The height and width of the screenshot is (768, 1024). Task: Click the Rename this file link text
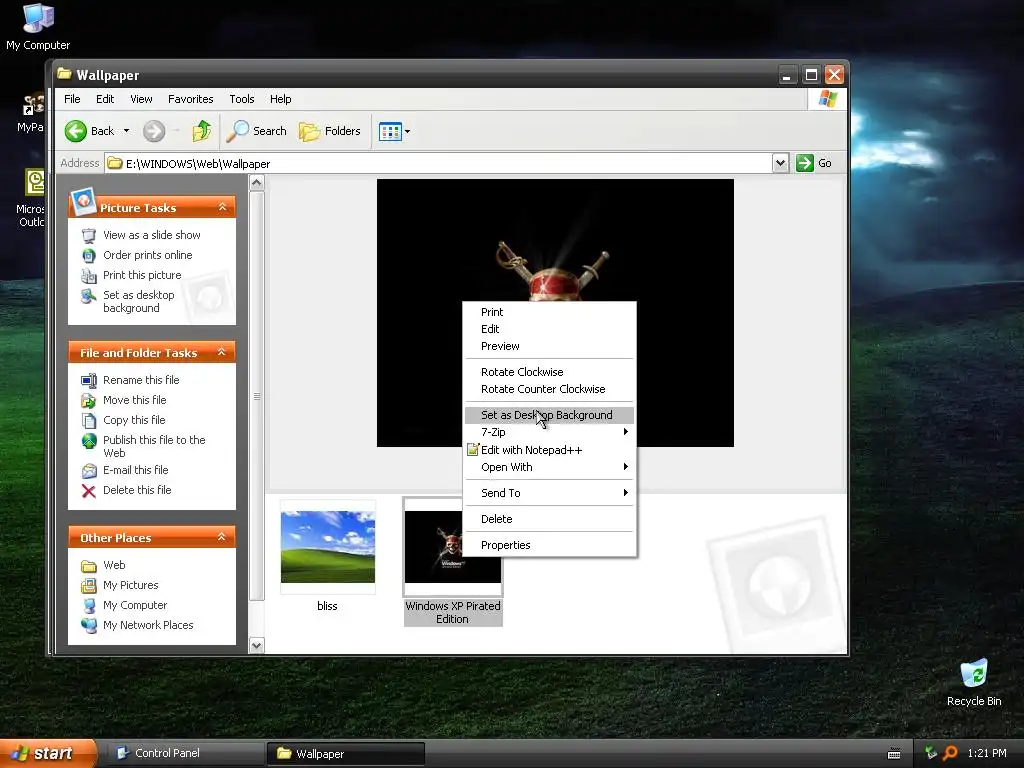click(x=141, y=380)
